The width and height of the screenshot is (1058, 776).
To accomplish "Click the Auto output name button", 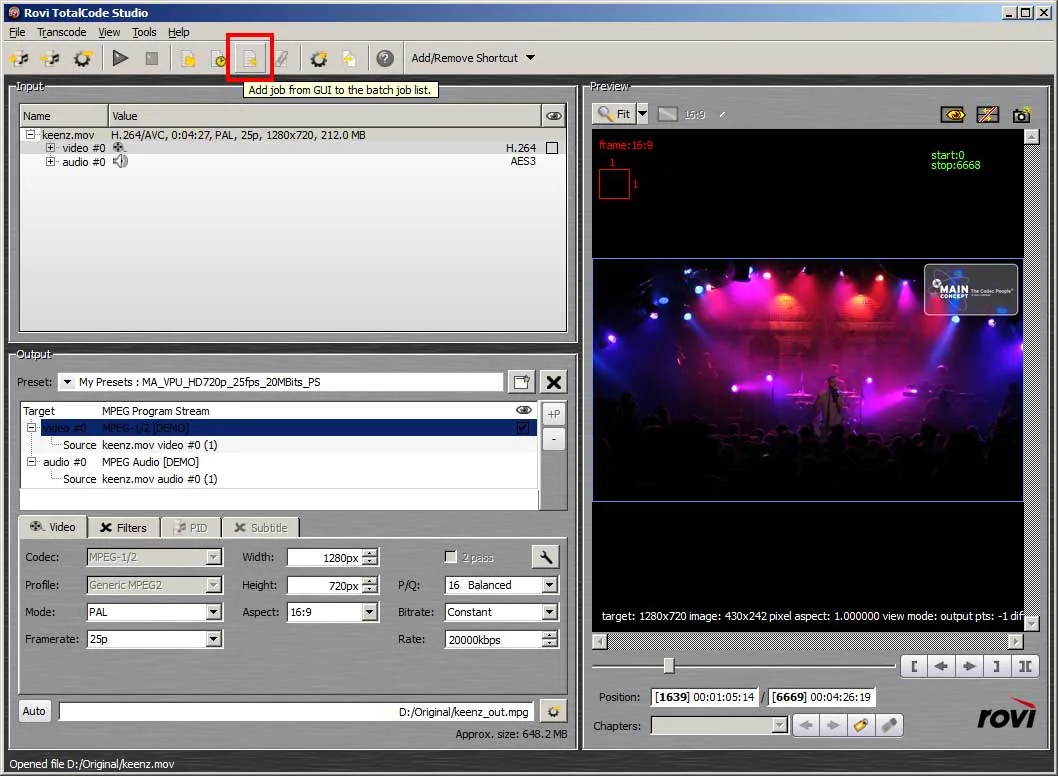I will [x=34, y=711].
